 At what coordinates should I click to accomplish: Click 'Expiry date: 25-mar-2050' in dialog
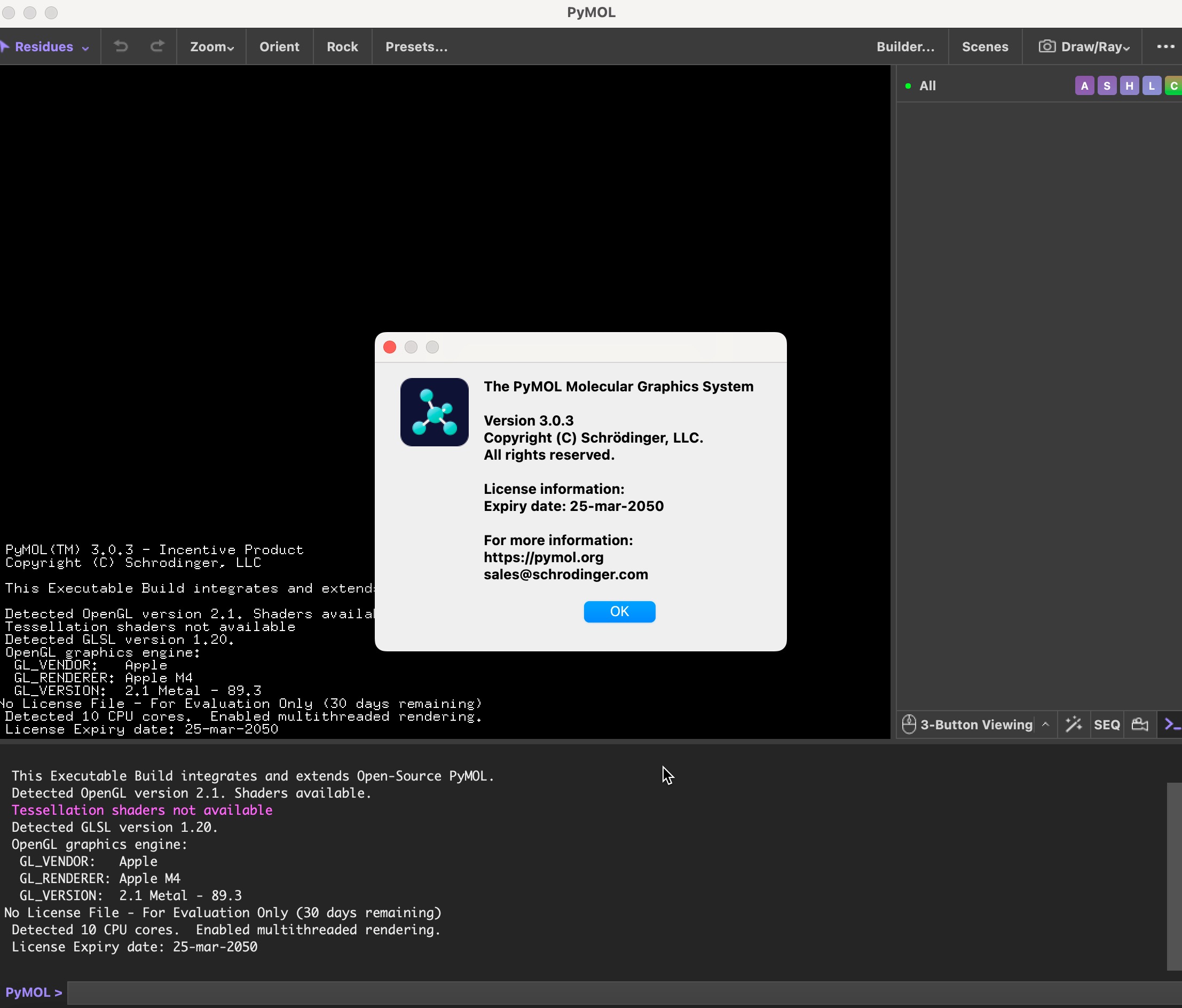pyautogui.click(x=573, y=506)
